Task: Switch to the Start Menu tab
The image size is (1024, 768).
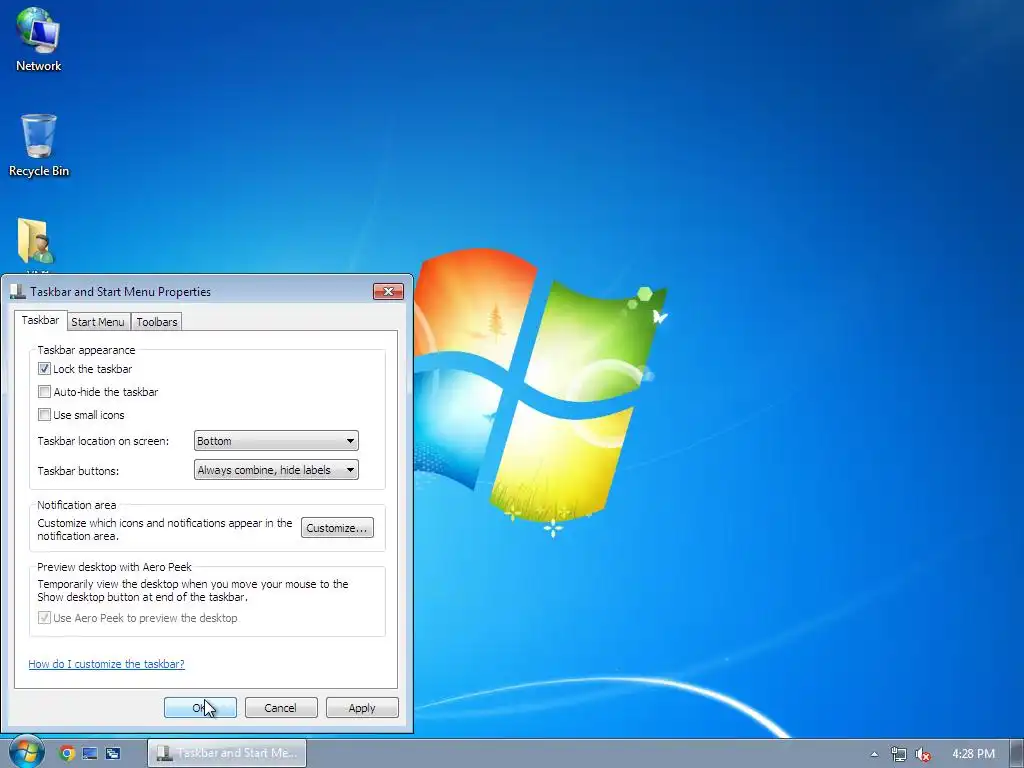Action: [97, 321]
